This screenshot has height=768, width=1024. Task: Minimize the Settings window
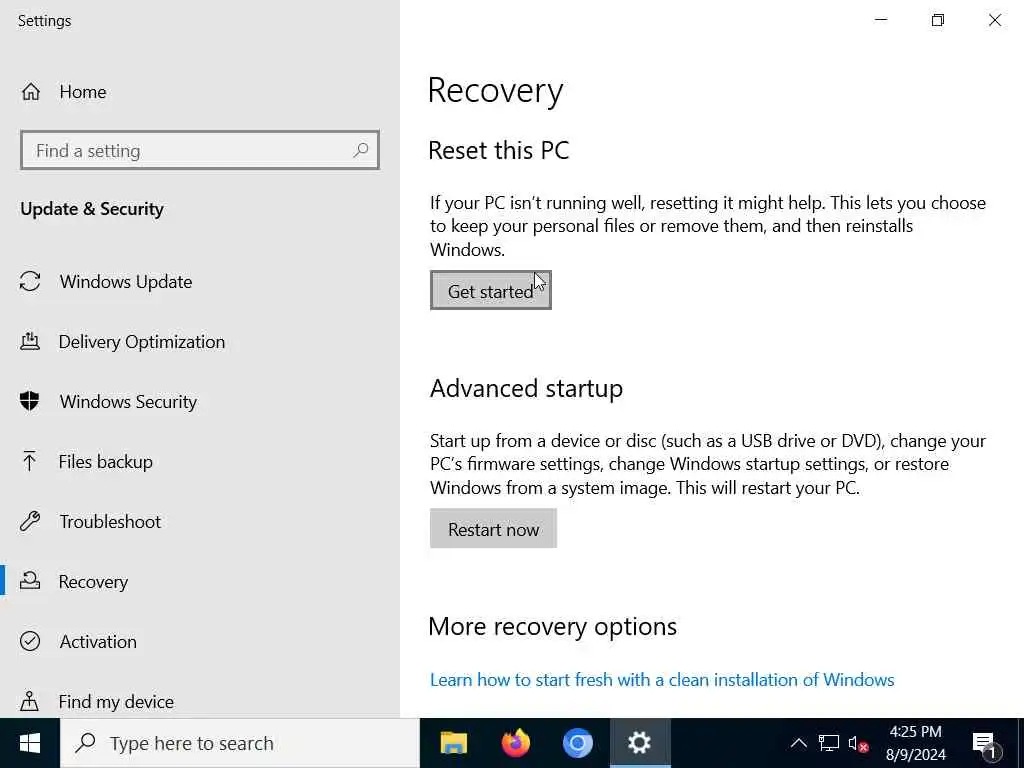(881, 20)
